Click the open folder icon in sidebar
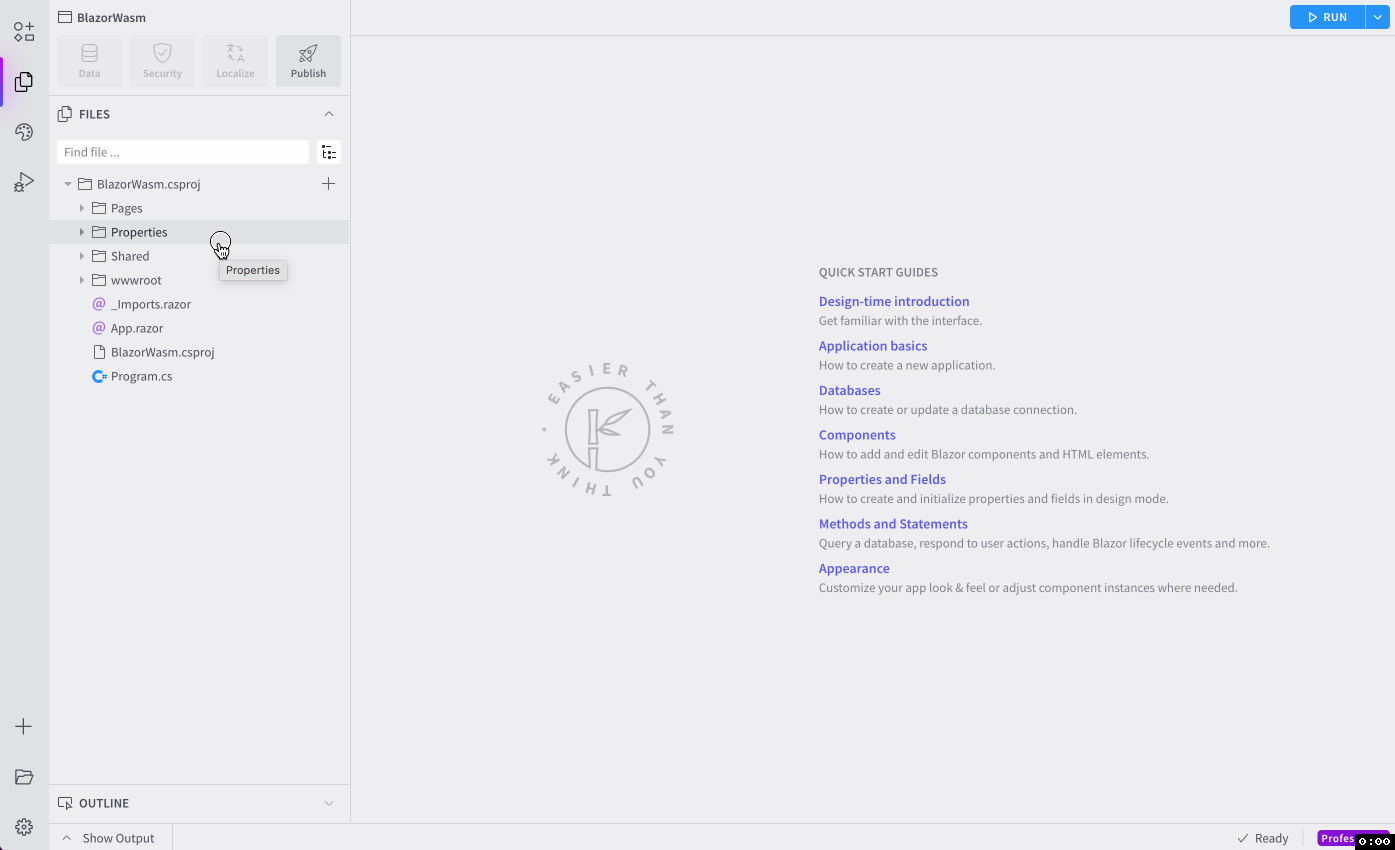Image resolution: width=1395 pixels, height=850 pixels. tap(24, 777)
